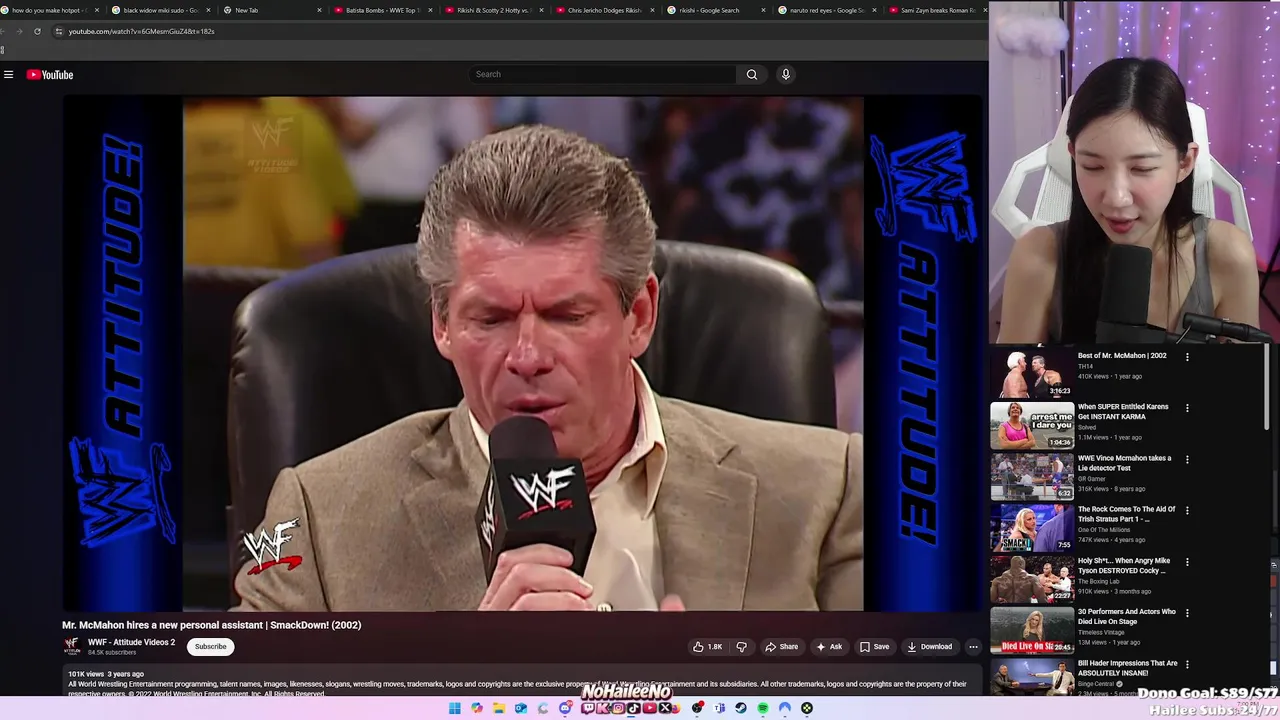The image size is (1280, 720).
Task: Open options menu for 'Lie detector Test' video
Action: pyautogui.click(x=1187, y=459)
